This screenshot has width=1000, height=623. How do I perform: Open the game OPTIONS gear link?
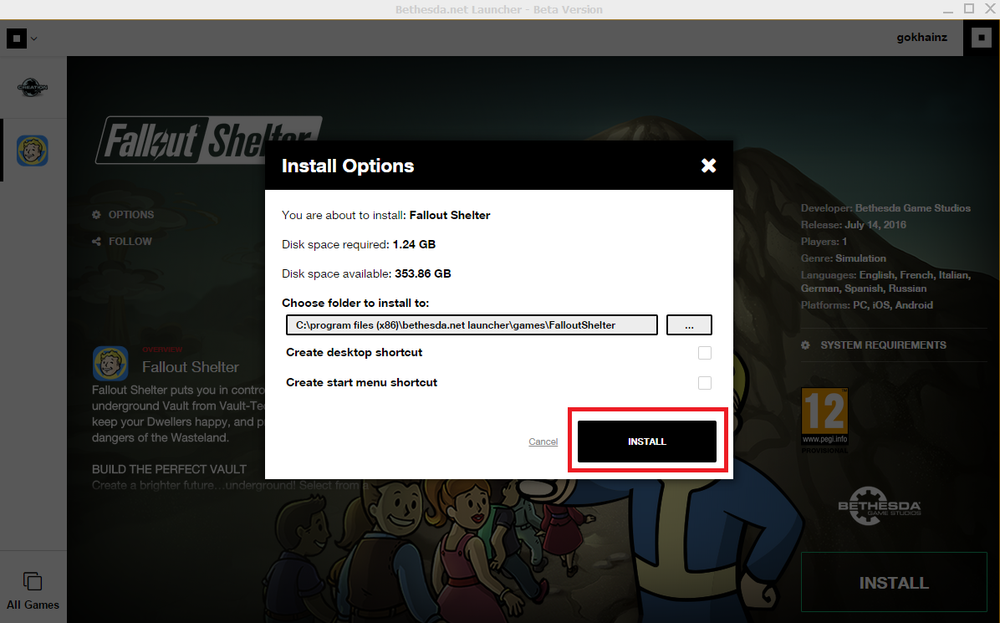[x=123, y=215]
